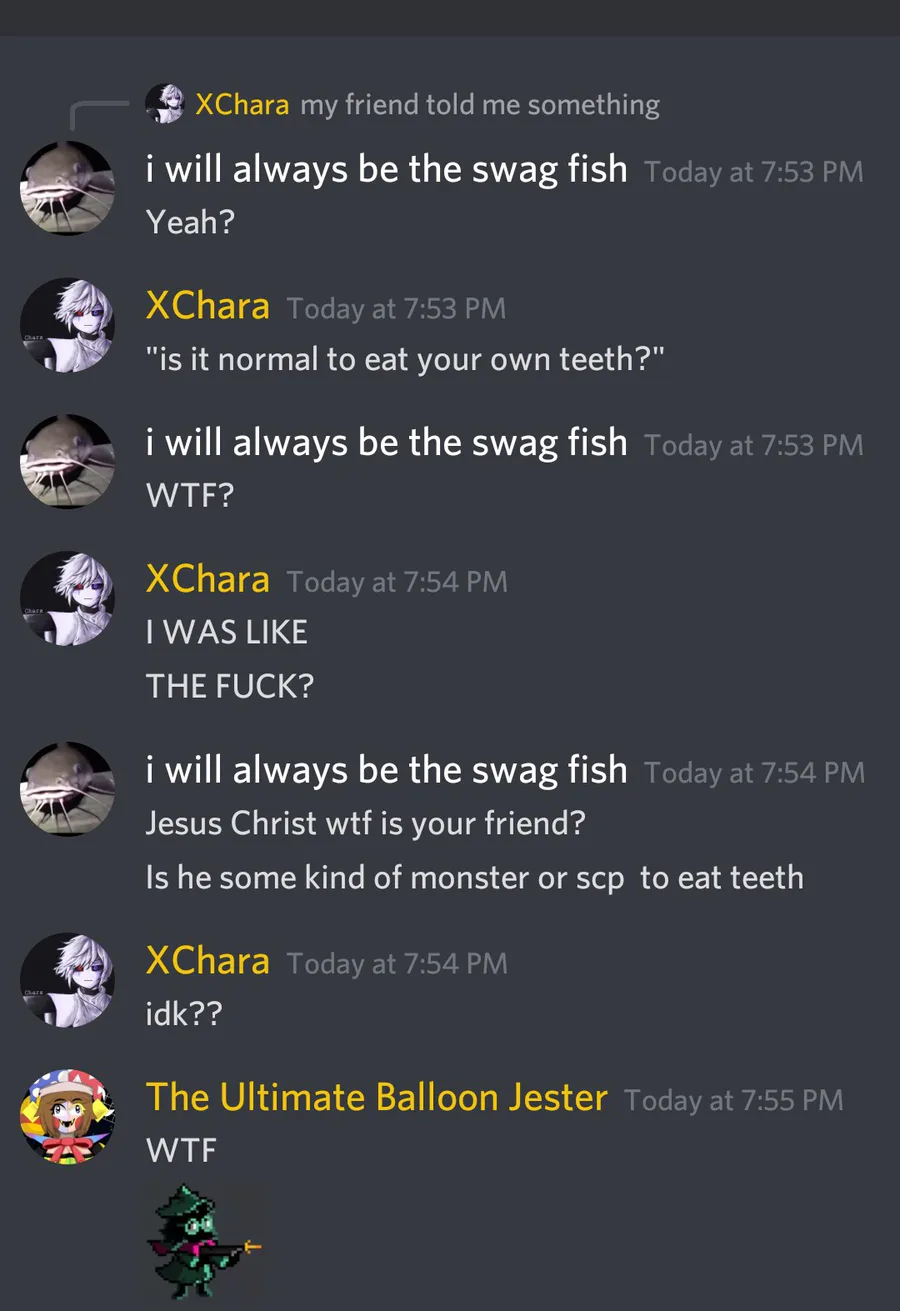Jump to replied message "my friend told me something"

tap(480, 105)
